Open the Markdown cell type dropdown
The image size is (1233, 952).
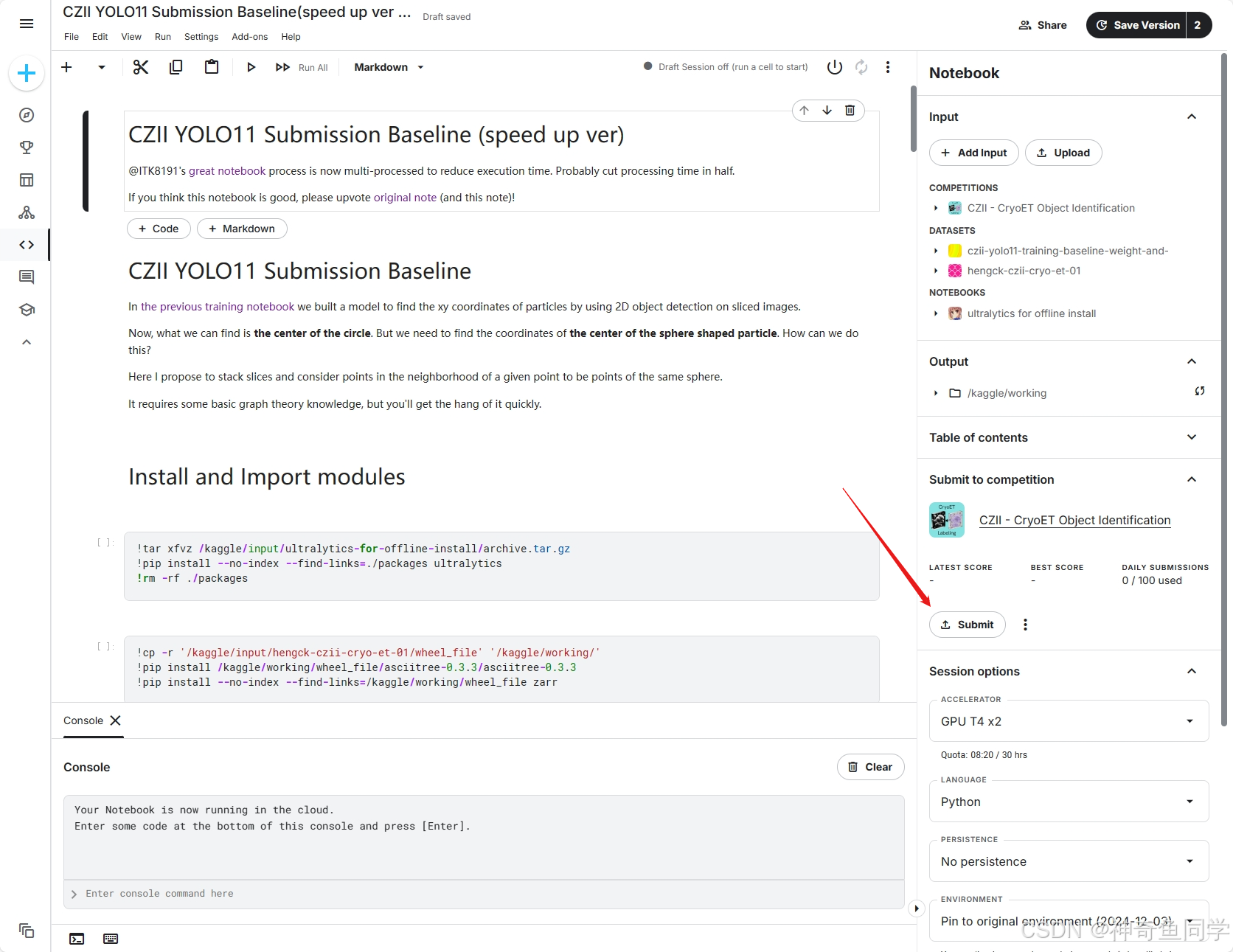(x=389, y=67)
